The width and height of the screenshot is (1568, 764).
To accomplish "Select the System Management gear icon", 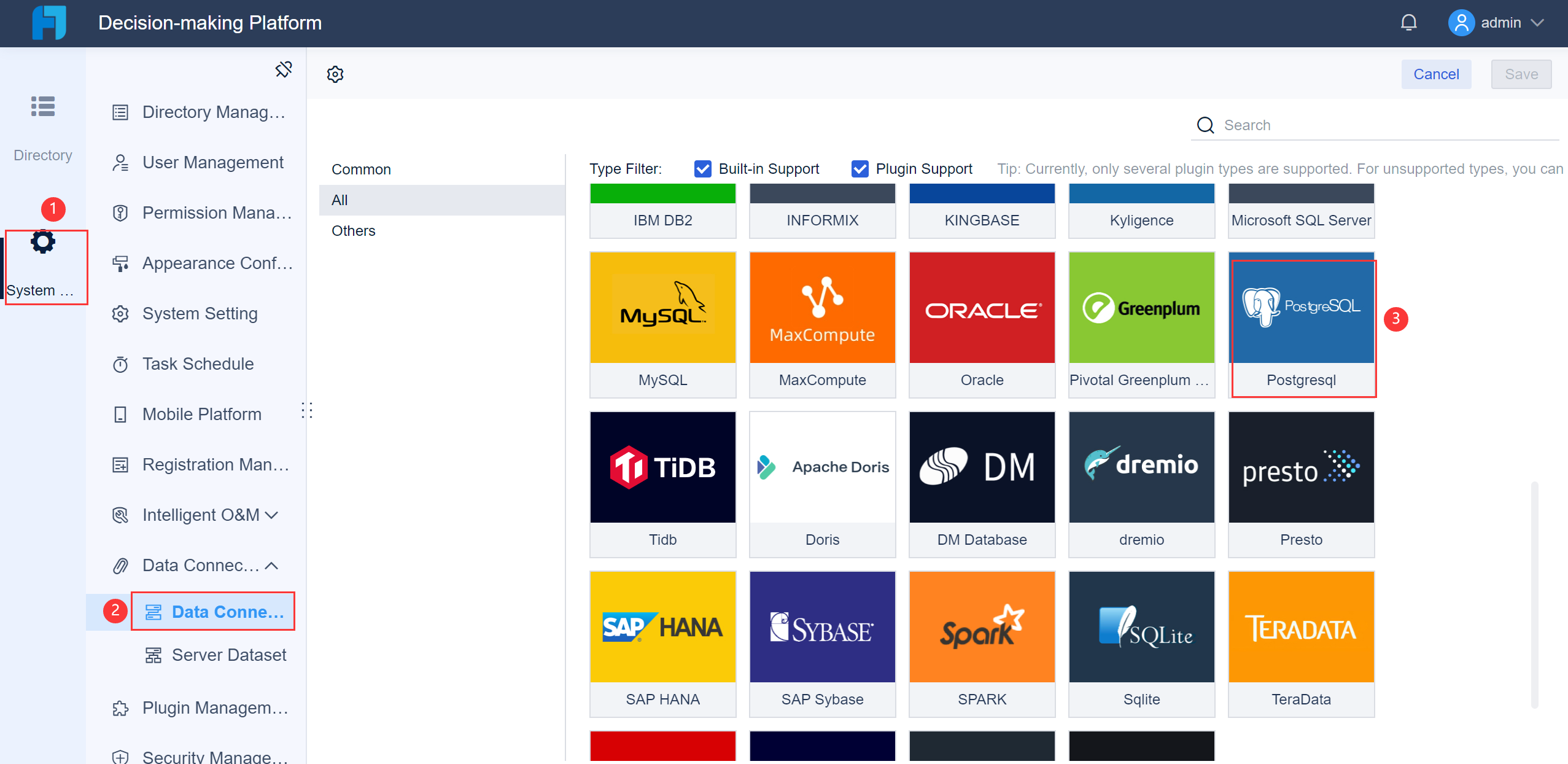I will click(x=43, y=242).
